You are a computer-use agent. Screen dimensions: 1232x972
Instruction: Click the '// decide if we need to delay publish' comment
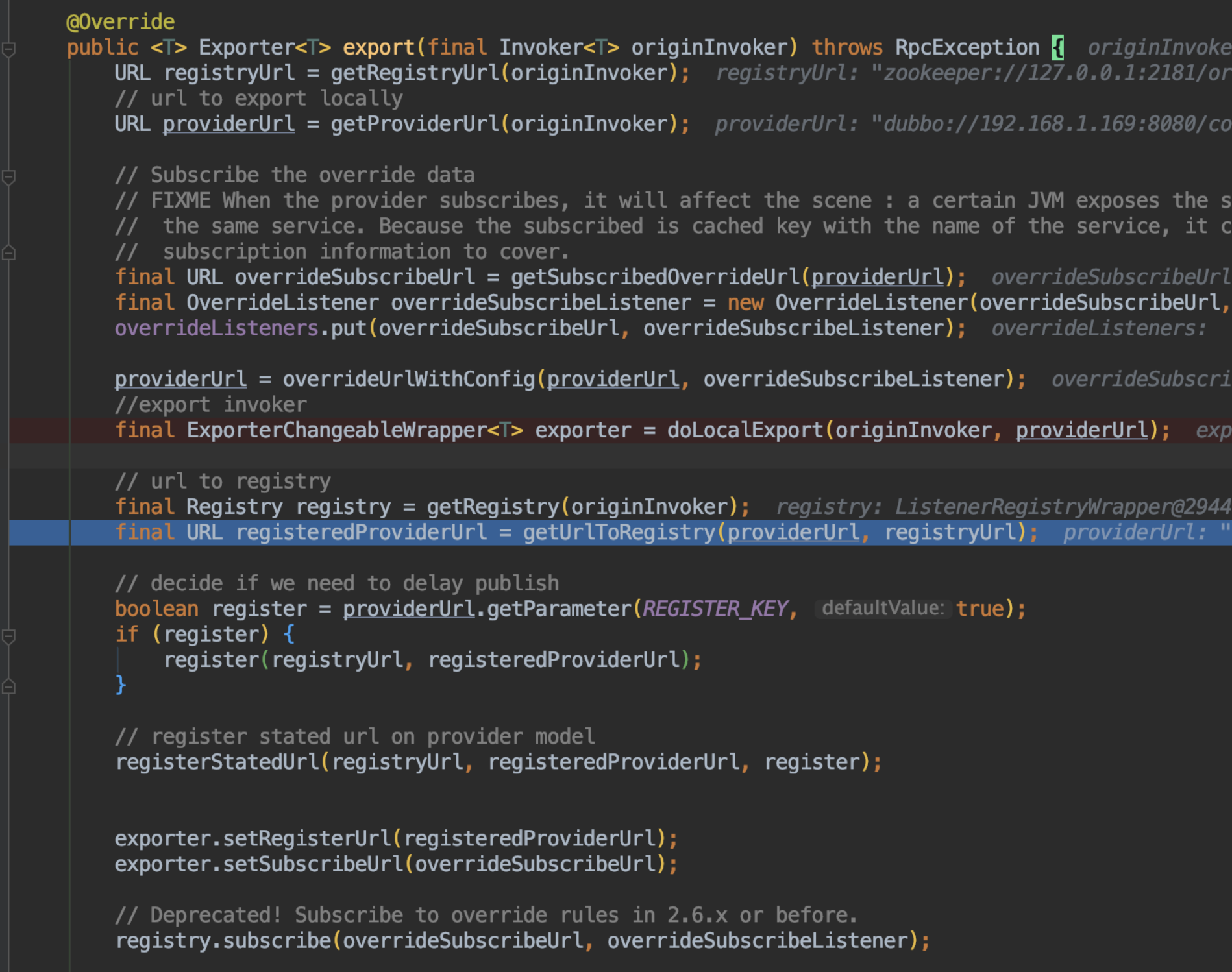(336, 583)
